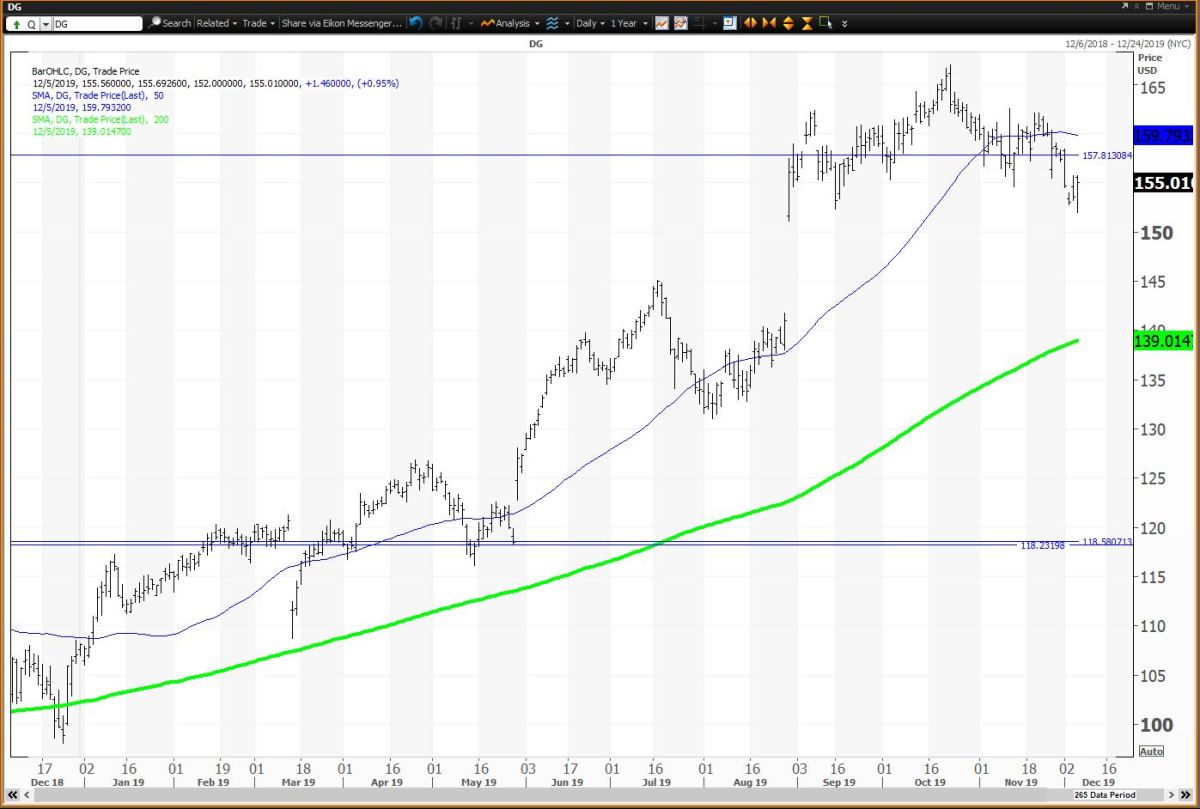The width and height of the screenshot is (1200, 809).
Task: Open the Q quote-type dropdown arrow
Action: [x=46, y=23]
